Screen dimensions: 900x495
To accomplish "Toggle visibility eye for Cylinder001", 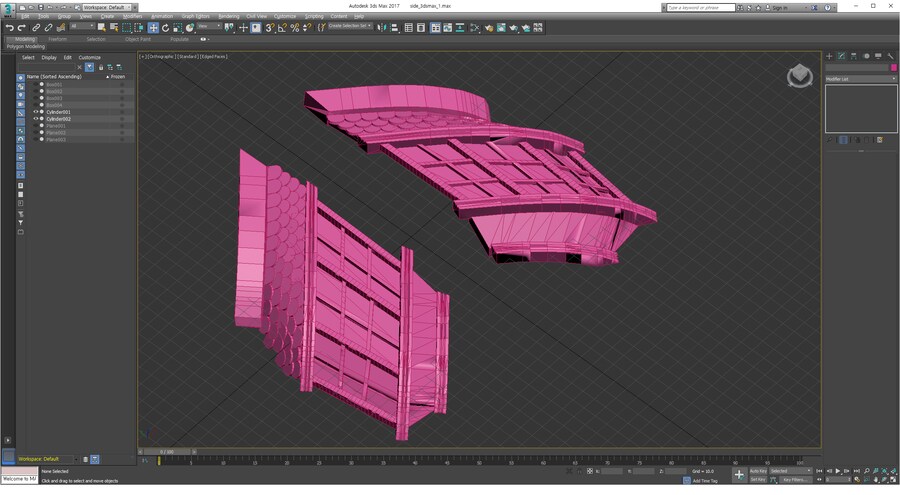I will [36, 112].
